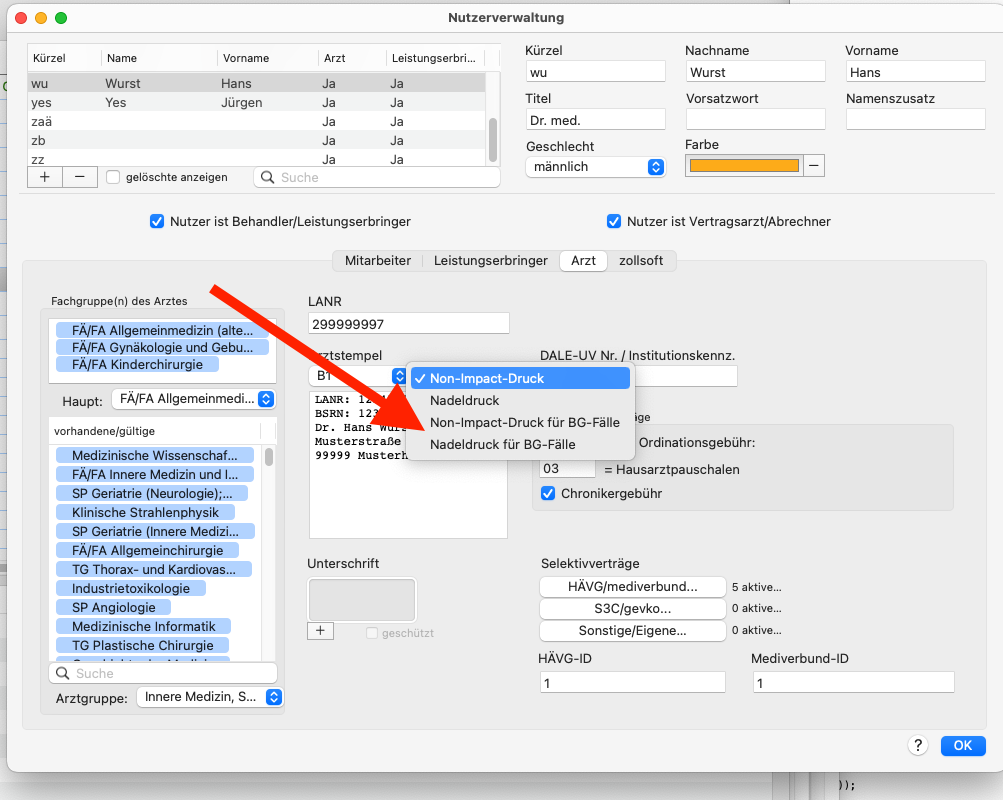Select 'Medizinische Informatik' in available list
Viewport: 1003px width, 800px height.
pyautogui.click(x=143, y=627)
